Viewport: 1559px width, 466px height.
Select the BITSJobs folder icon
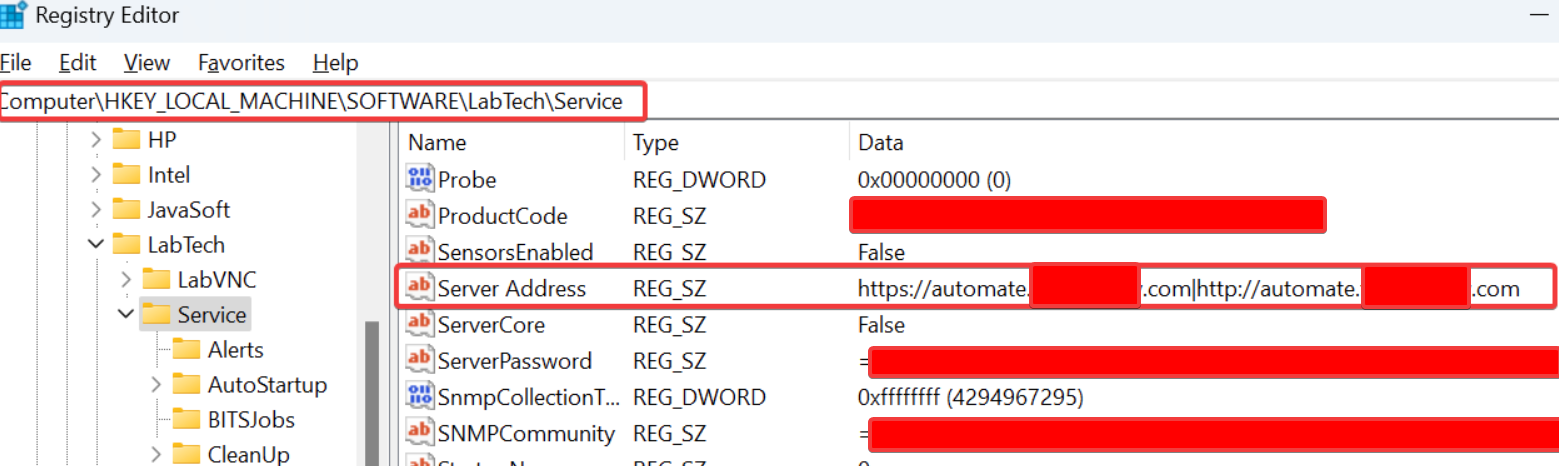(x=186, y=420)
